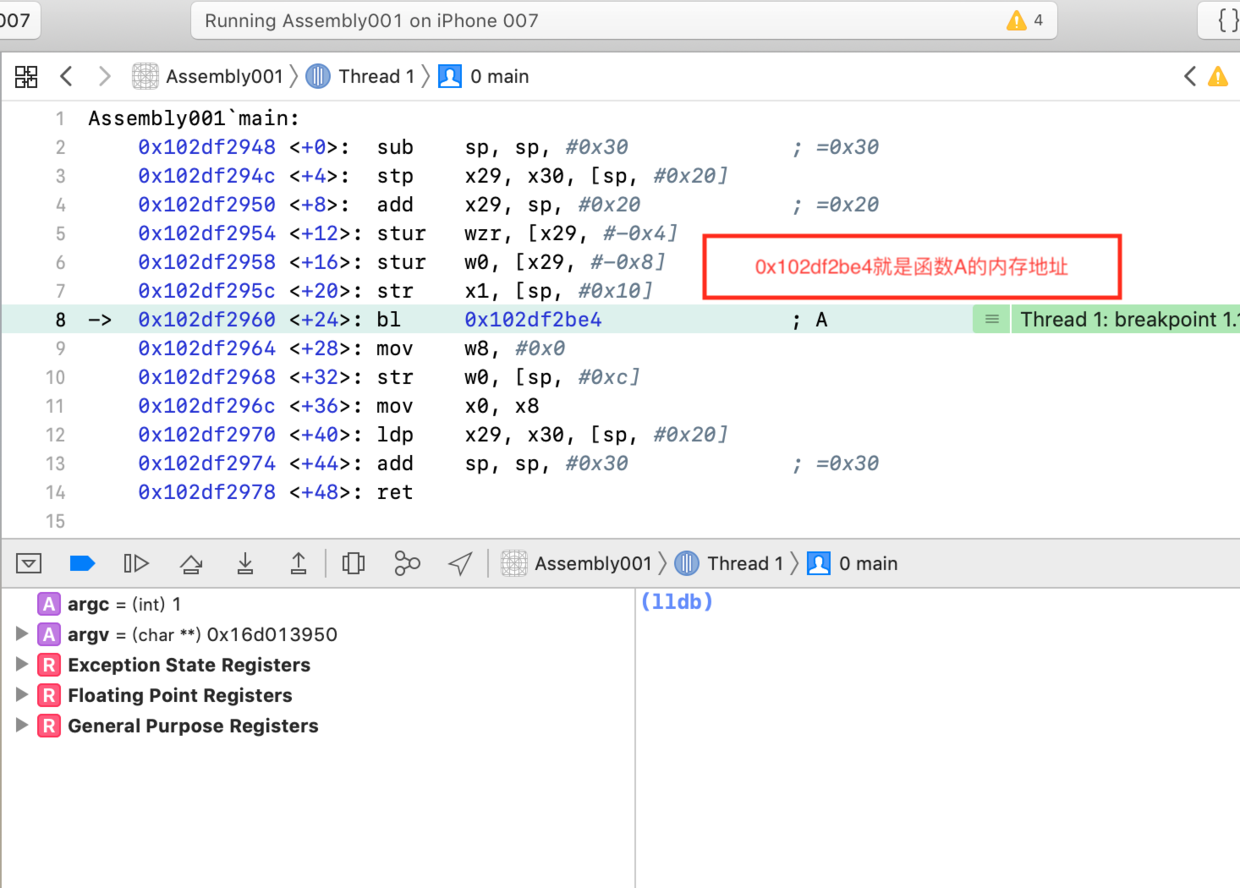Click the Thread 1 breakpoint annotation
The height and width of the screenshot is (888, 1240).
coord(1126,320)
